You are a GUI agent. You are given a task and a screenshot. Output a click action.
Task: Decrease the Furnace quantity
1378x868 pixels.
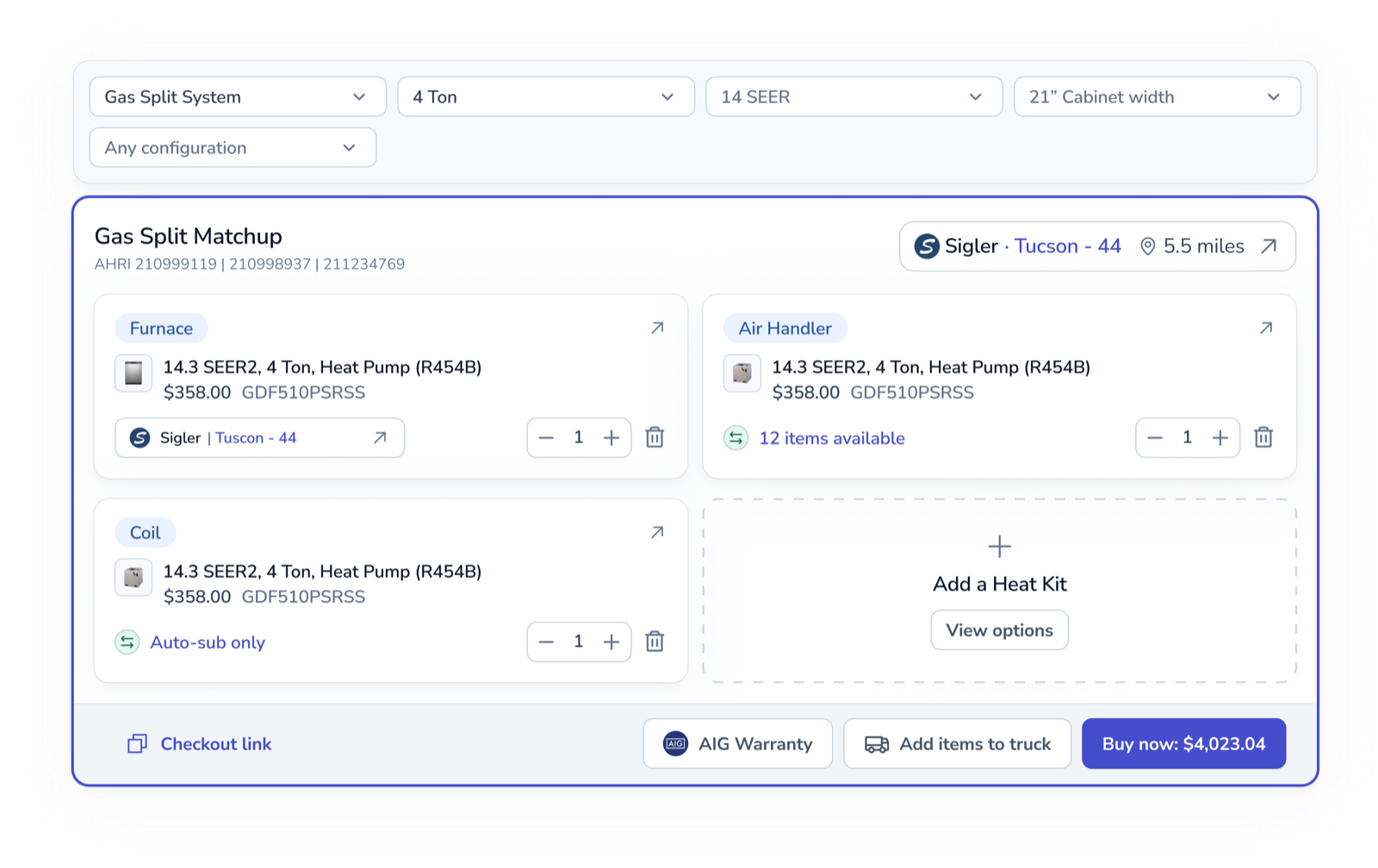pos(546,438)
